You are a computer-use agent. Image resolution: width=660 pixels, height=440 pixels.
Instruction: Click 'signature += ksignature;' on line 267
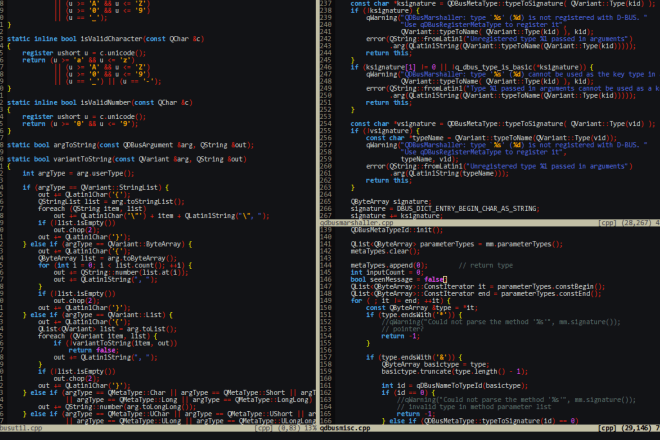coord(397,216)
